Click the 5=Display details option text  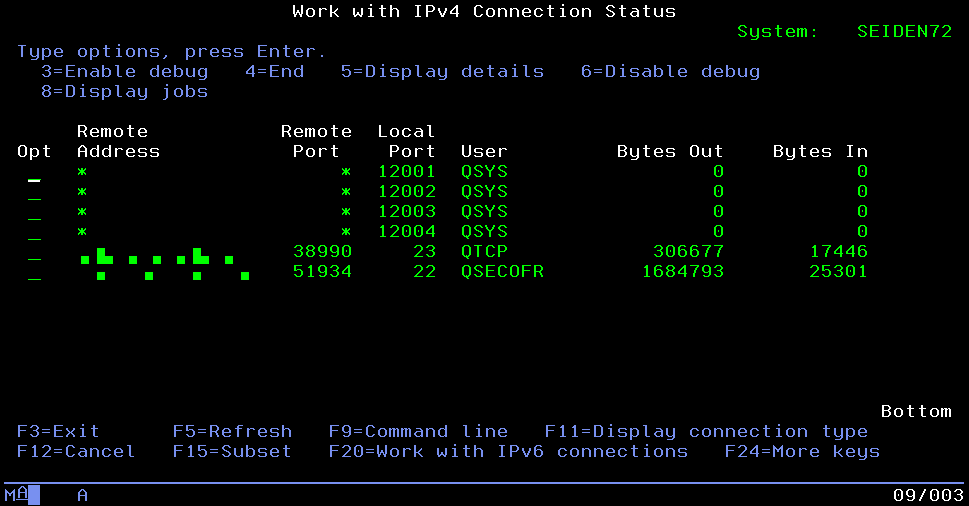[442, 72]
